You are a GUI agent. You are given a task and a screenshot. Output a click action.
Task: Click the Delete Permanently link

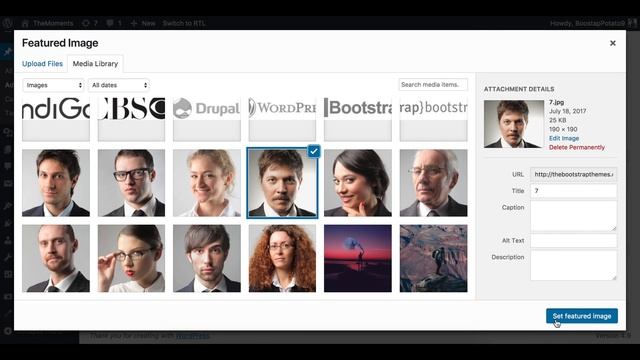577,147
